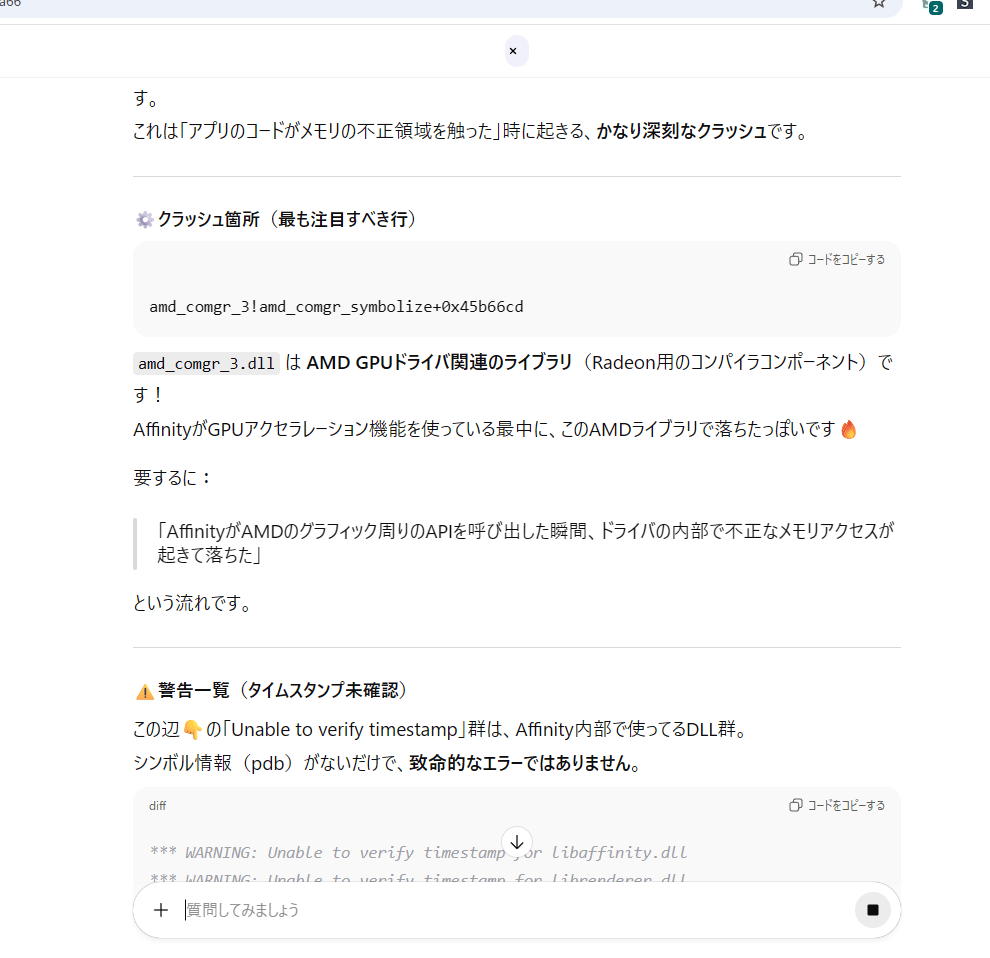Click the クラッシュ箇所 section heading
Image resolution: width=990 pixels, height=958 pixels.
click(286, 220)
